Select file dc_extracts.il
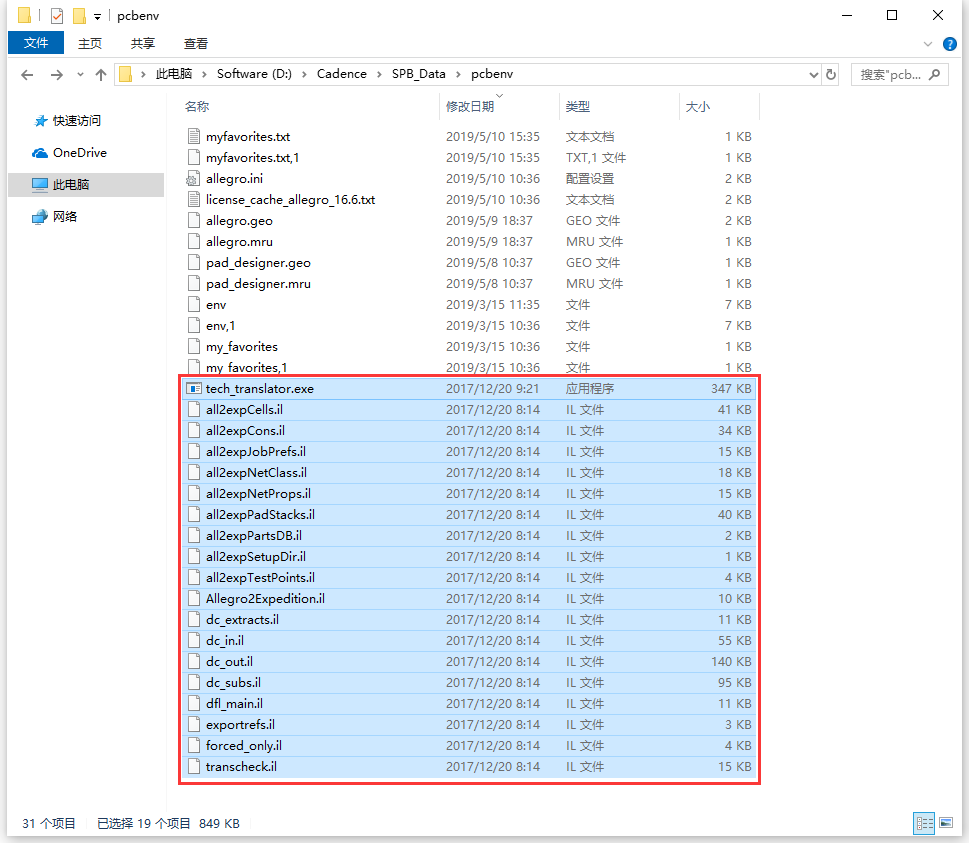 click(242, 620)
